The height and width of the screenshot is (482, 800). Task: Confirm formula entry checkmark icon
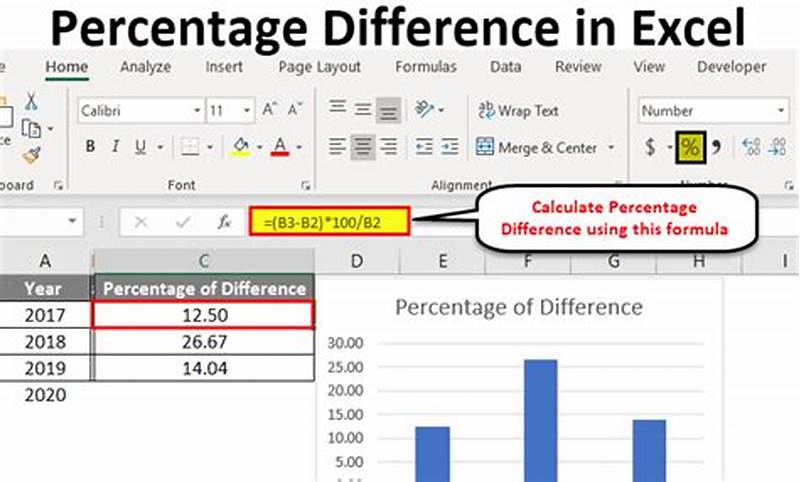[x=182, y=222]
